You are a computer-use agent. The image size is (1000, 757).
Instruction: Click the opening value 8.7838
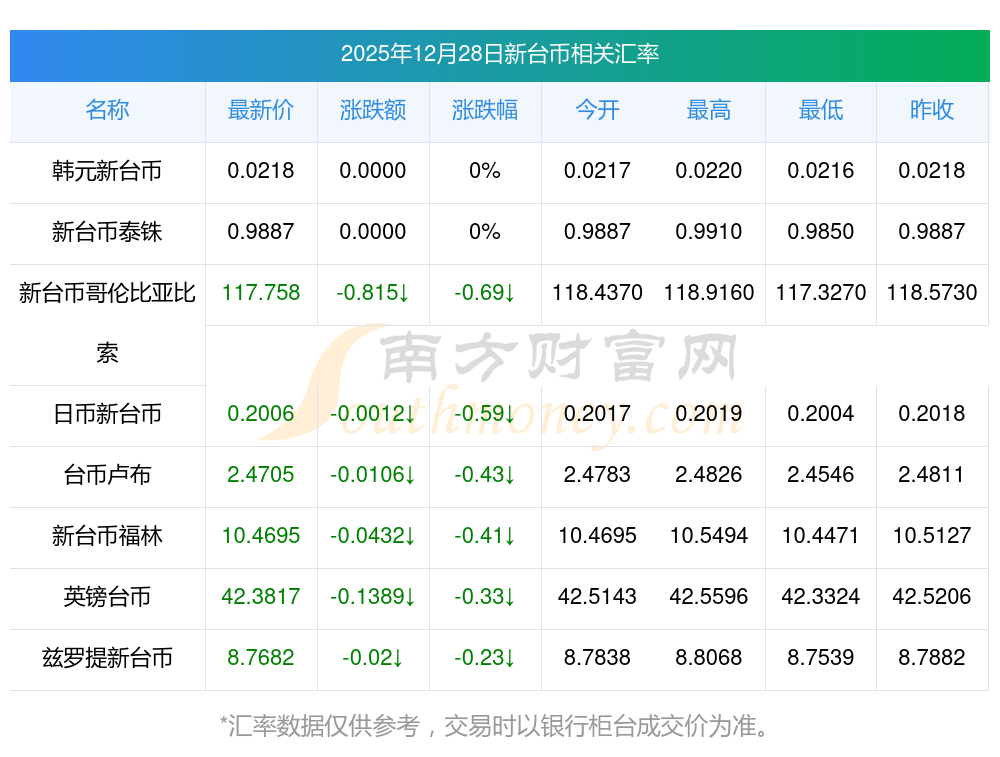(x=597, y=658)
